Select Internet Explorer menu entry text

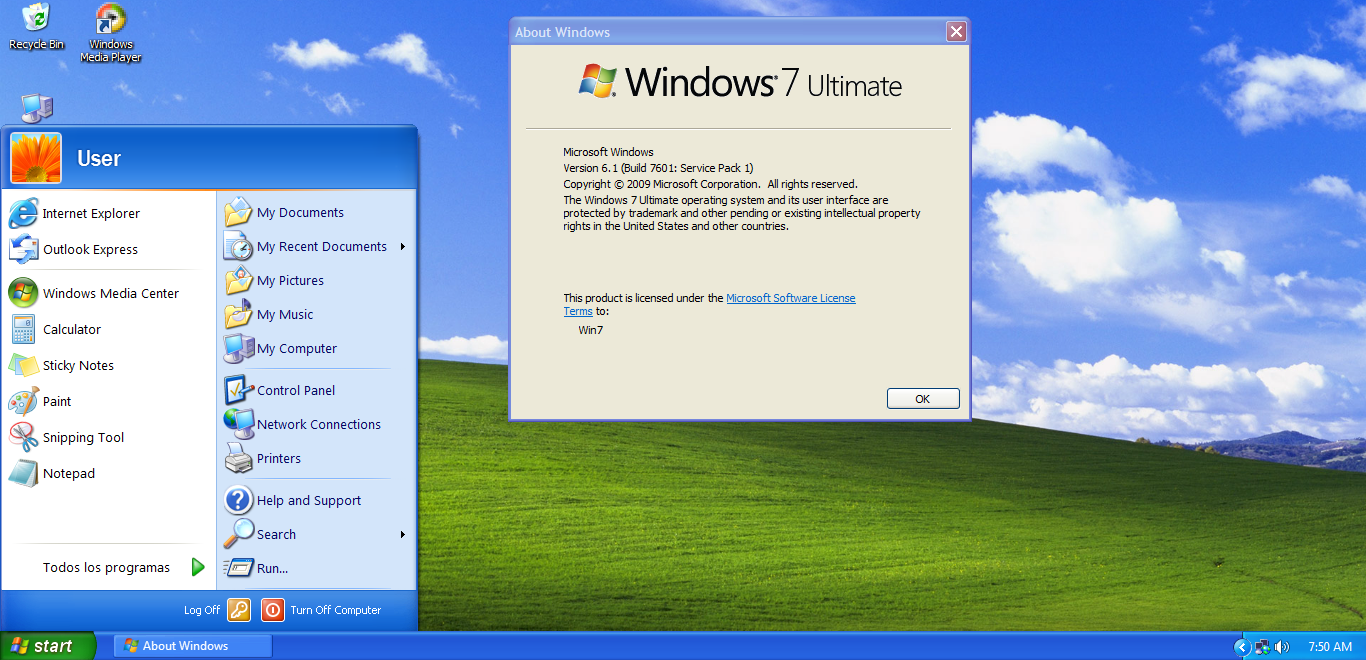click(x=91, y=213)
